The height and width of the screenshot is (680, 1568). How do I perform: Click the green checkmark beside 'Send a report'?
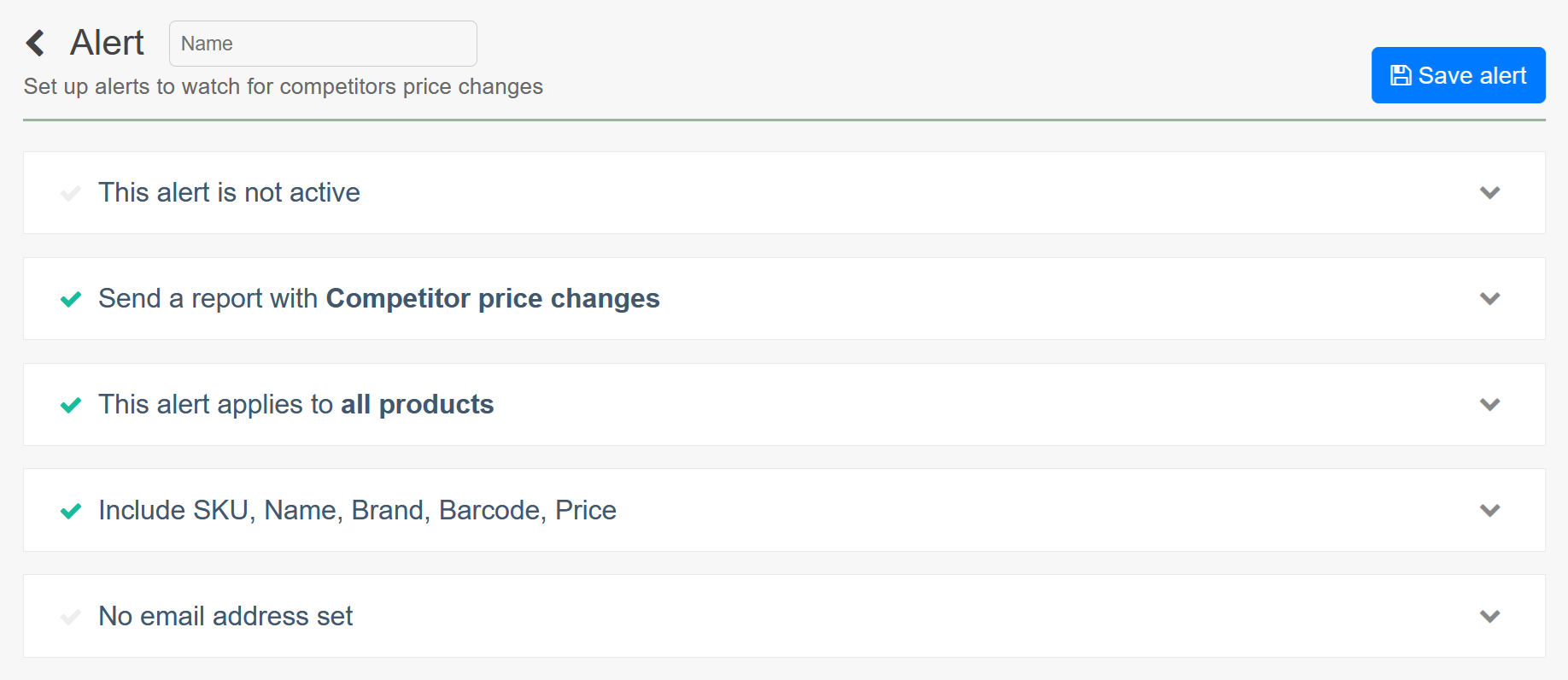[71, 299]
